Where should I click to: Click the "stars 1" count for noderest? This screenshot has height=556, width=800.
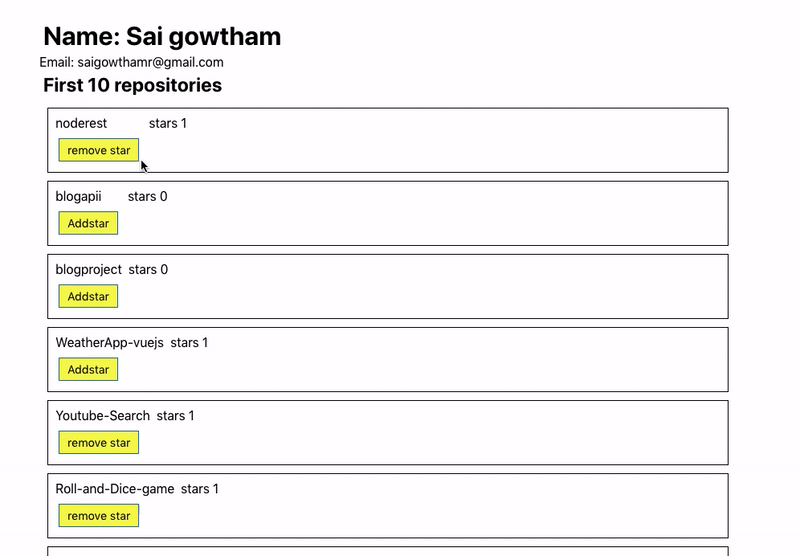coord(168,123)
